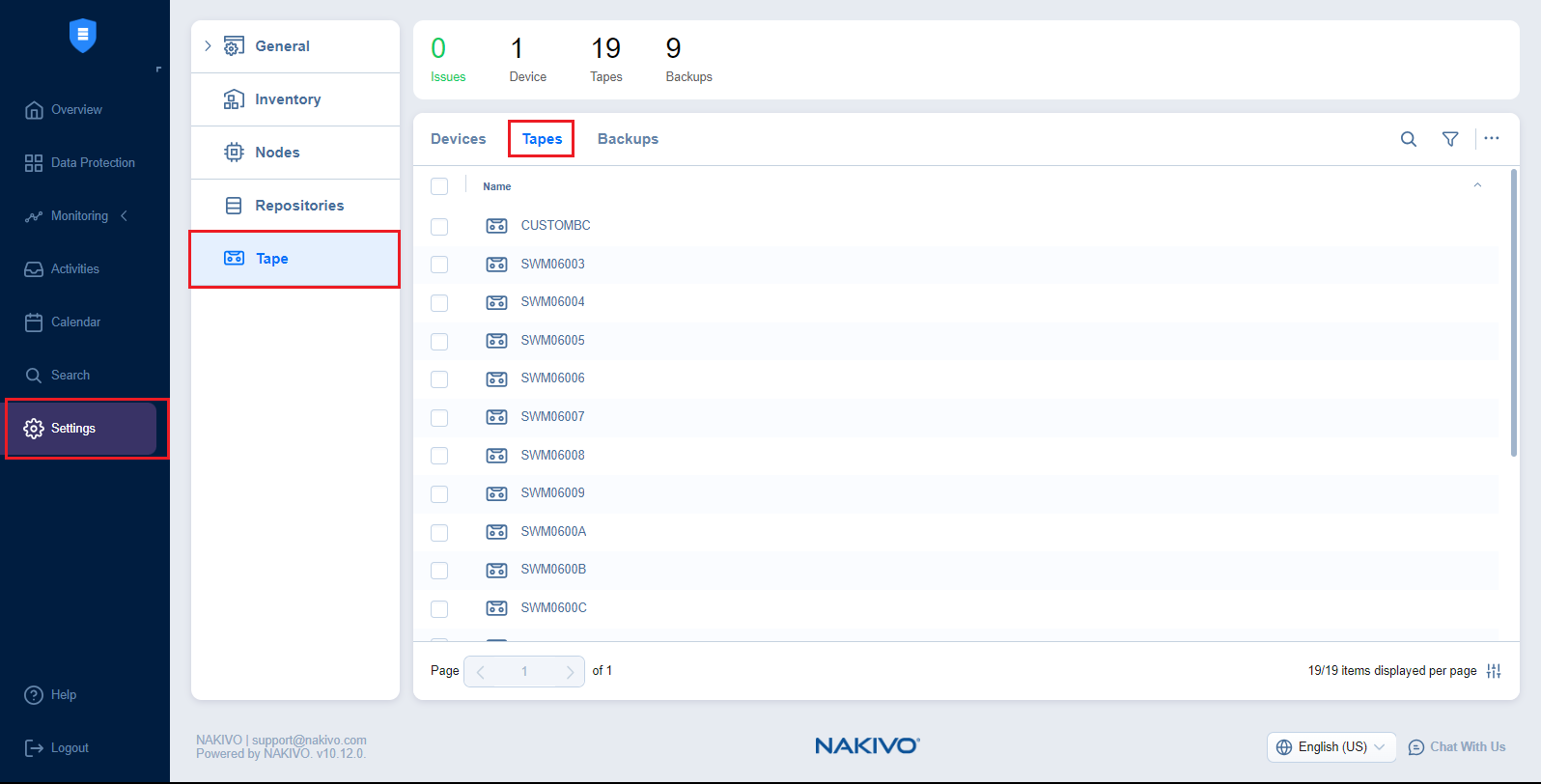Open the English (US) language dropdown

click(1331, 747)
